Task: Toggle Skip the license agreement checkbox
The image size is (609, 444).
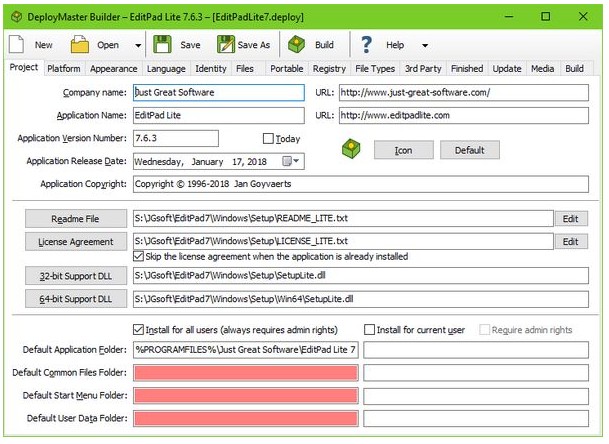Action: click(138, 256)
